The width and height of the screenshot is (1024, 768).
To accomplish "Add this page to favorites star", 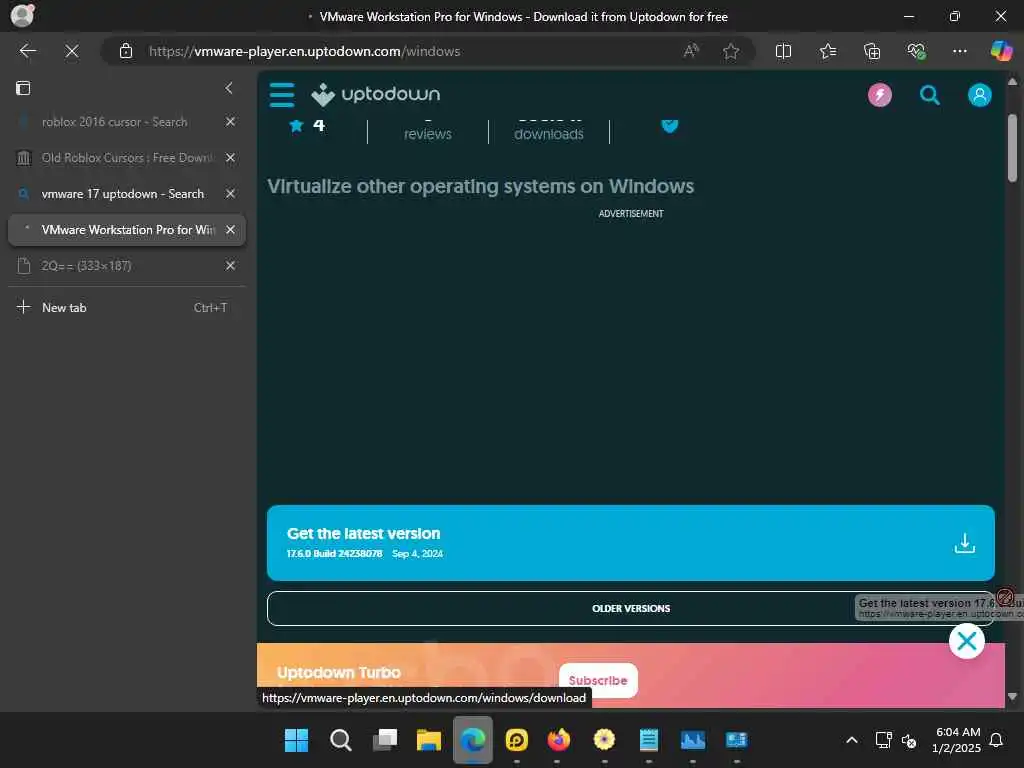I will pyautogui.click(x=731, y=51).
